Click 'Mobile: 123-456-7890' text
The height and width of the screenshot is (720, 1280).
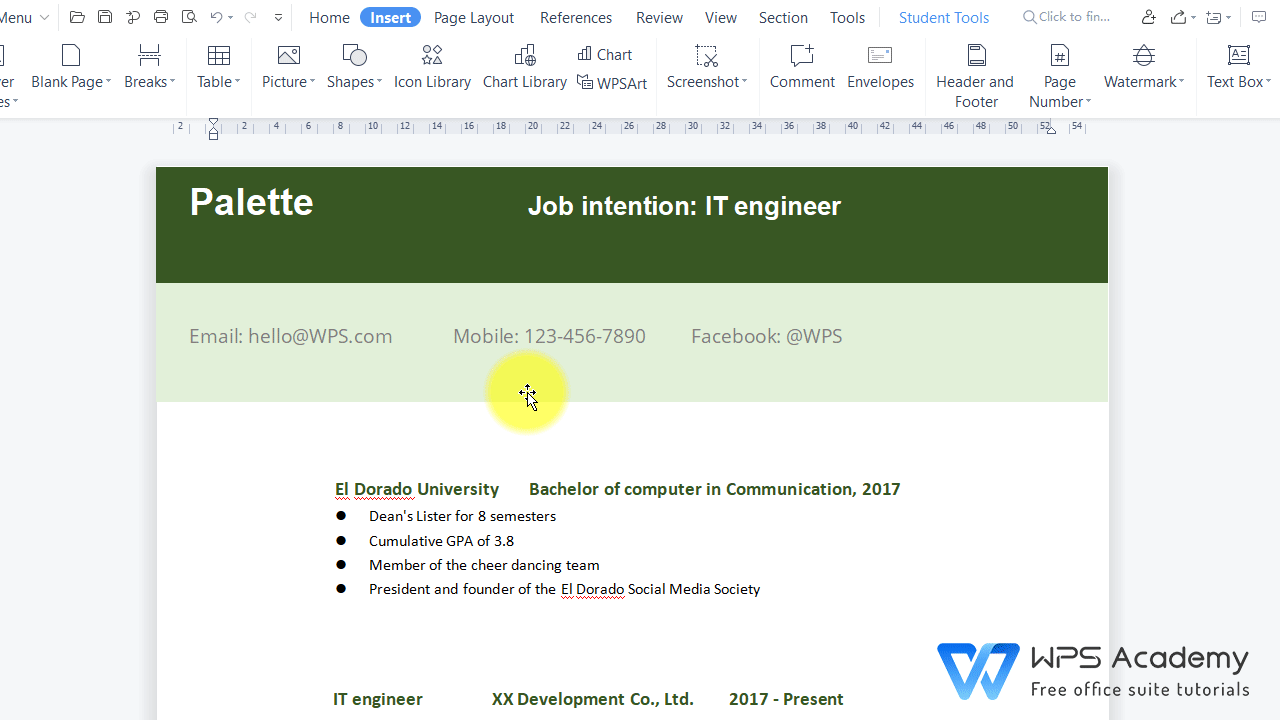coord(549,336)
